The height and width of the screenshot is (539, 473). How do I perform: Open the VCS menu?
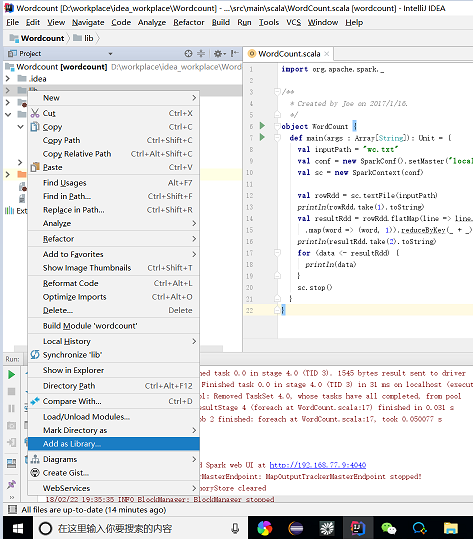point(294,22)
